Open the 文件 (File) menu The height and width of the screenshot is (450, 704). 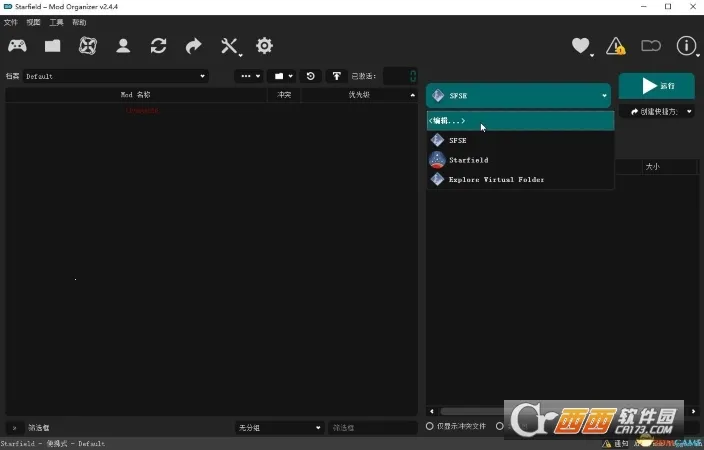click(x=10, y=22)
